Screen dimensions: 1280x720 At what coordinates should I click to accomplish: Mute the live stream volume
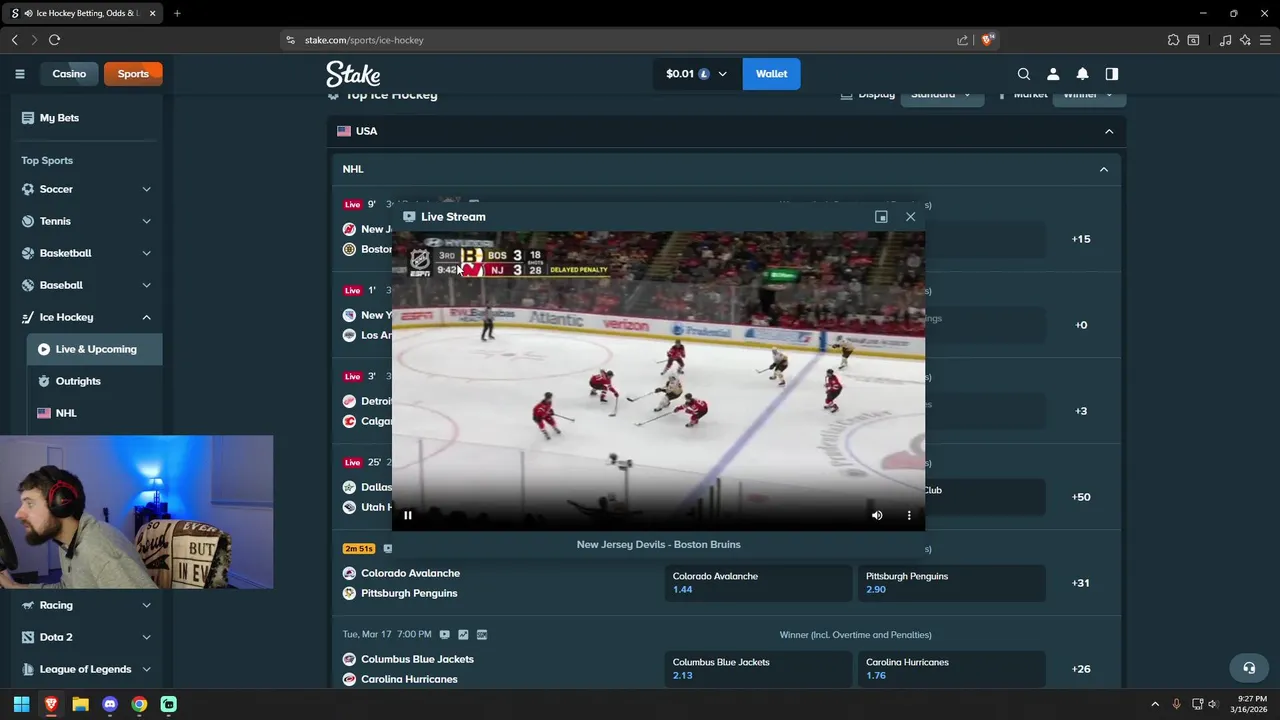tap(877, 515)
